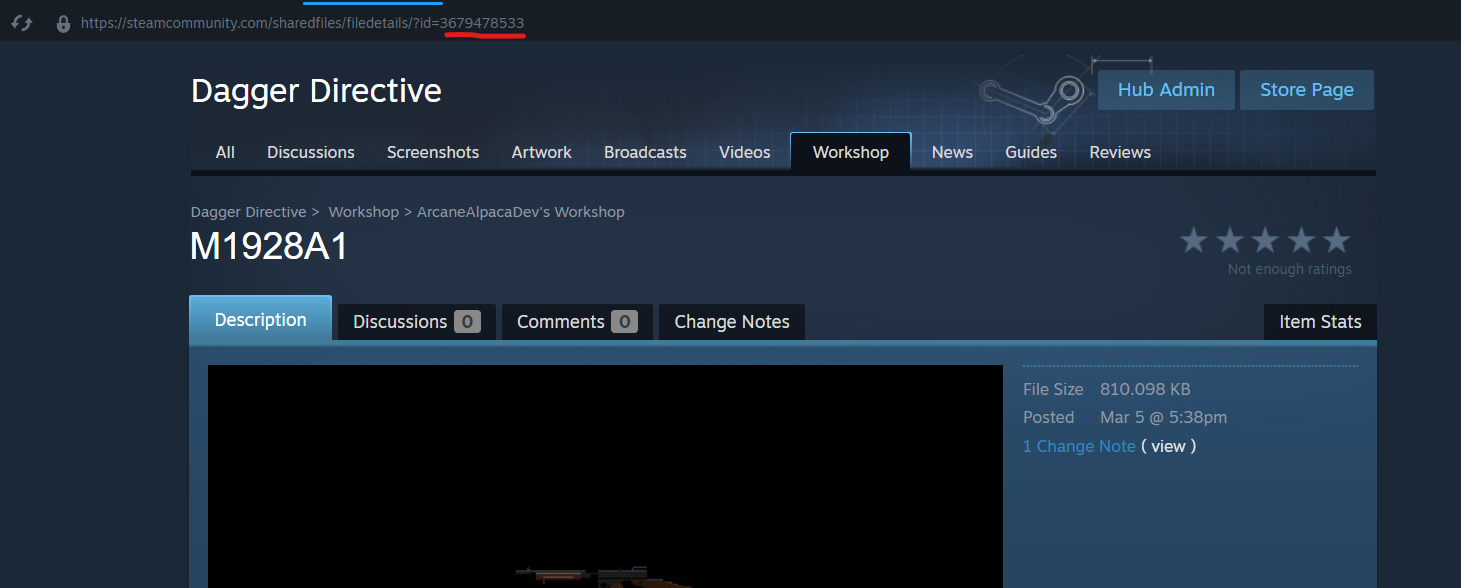Screen dimensions: 1461x588
Task: Switch to the Change Notes tab
Action: tap(732, 322)
